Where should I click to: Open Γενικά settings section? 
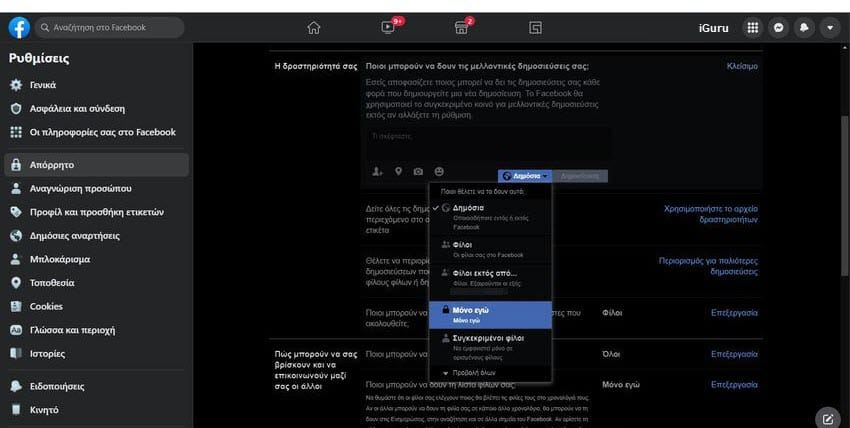click(96, 85)
